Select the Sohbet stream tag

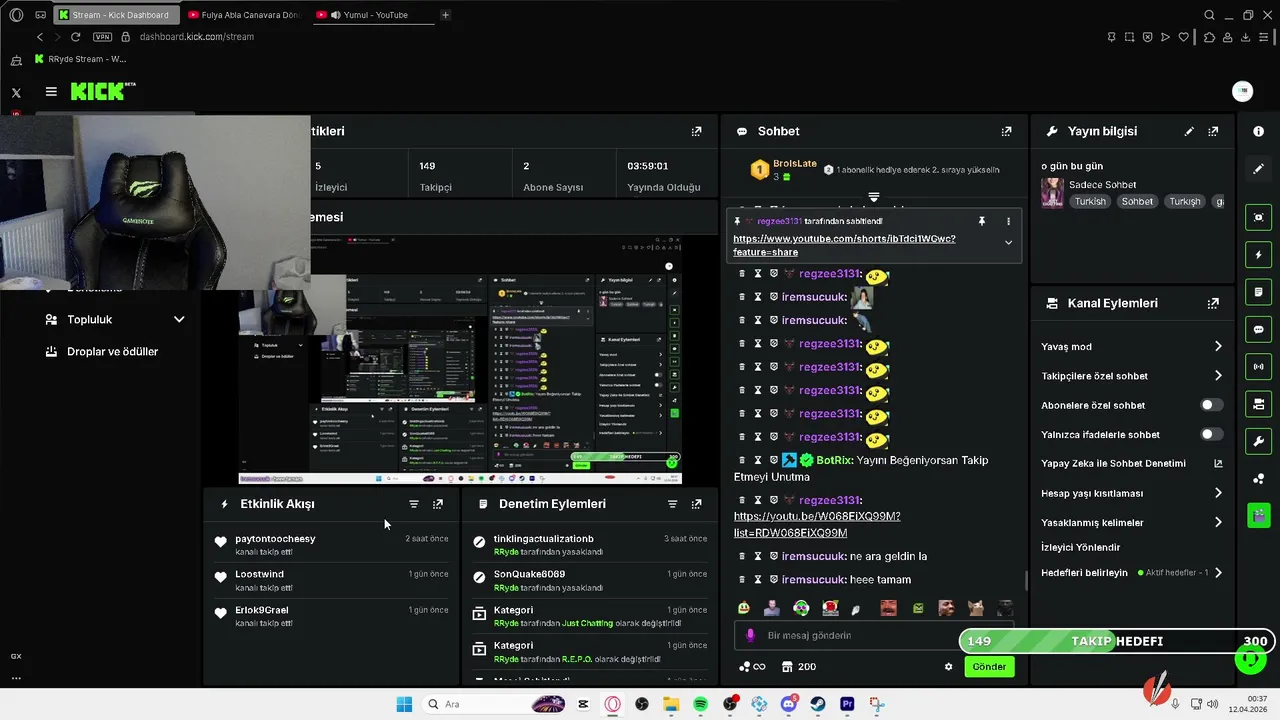point(1137,202)
